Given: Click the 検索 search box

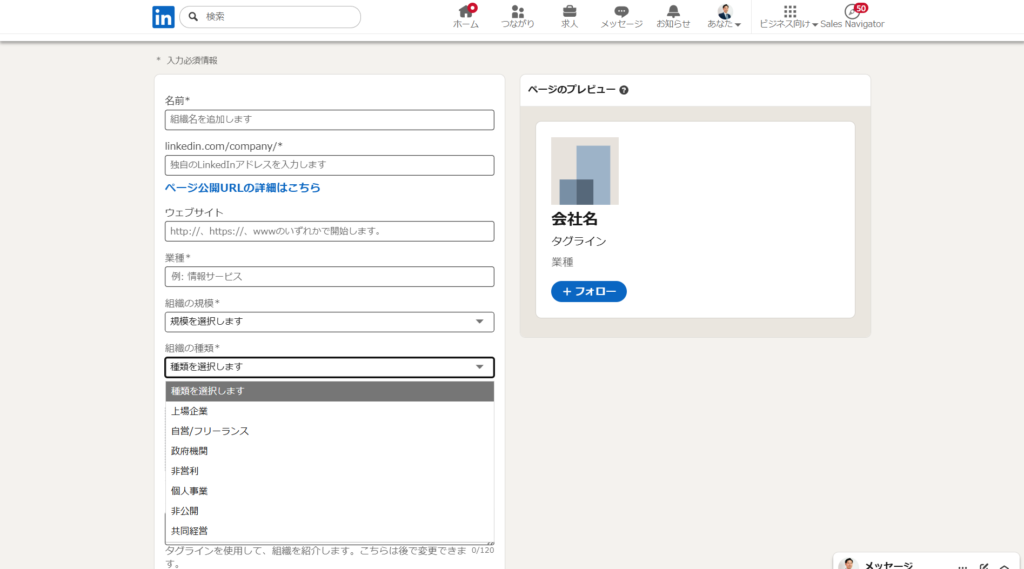Looking at the screenshot, I should tap(270, 17).
